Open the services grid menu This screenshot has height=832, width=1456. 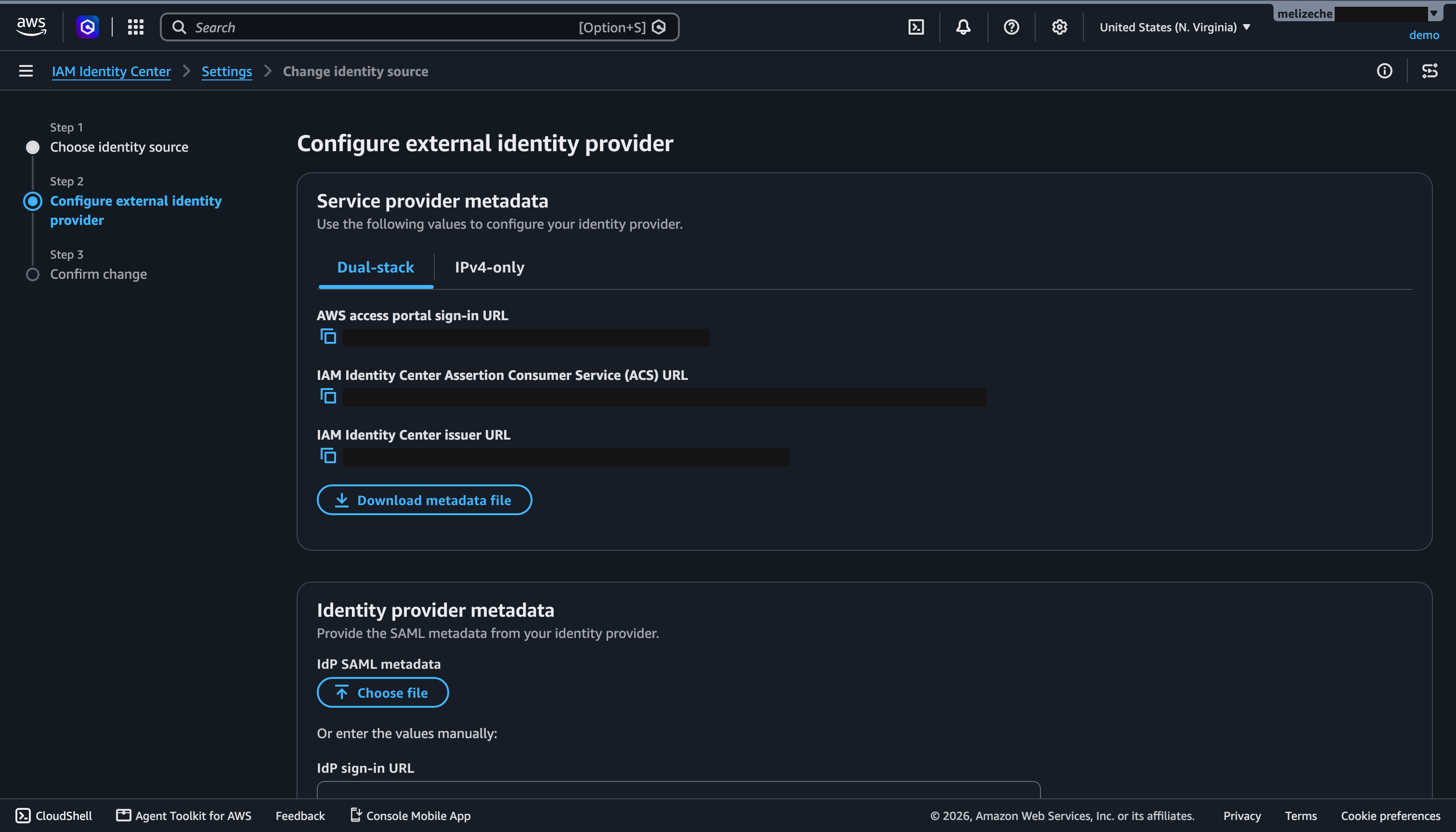point(135,27)
